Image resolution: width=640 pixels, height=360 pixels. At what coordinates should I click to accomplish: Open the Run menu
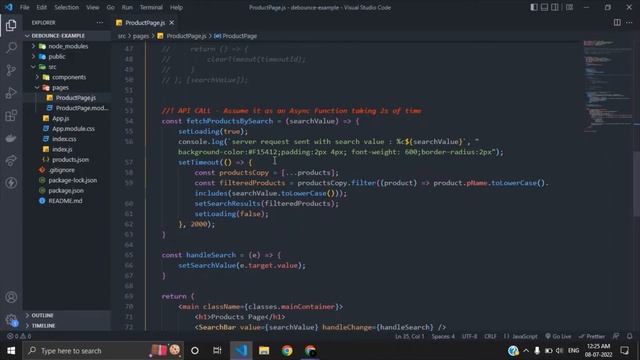127,7
